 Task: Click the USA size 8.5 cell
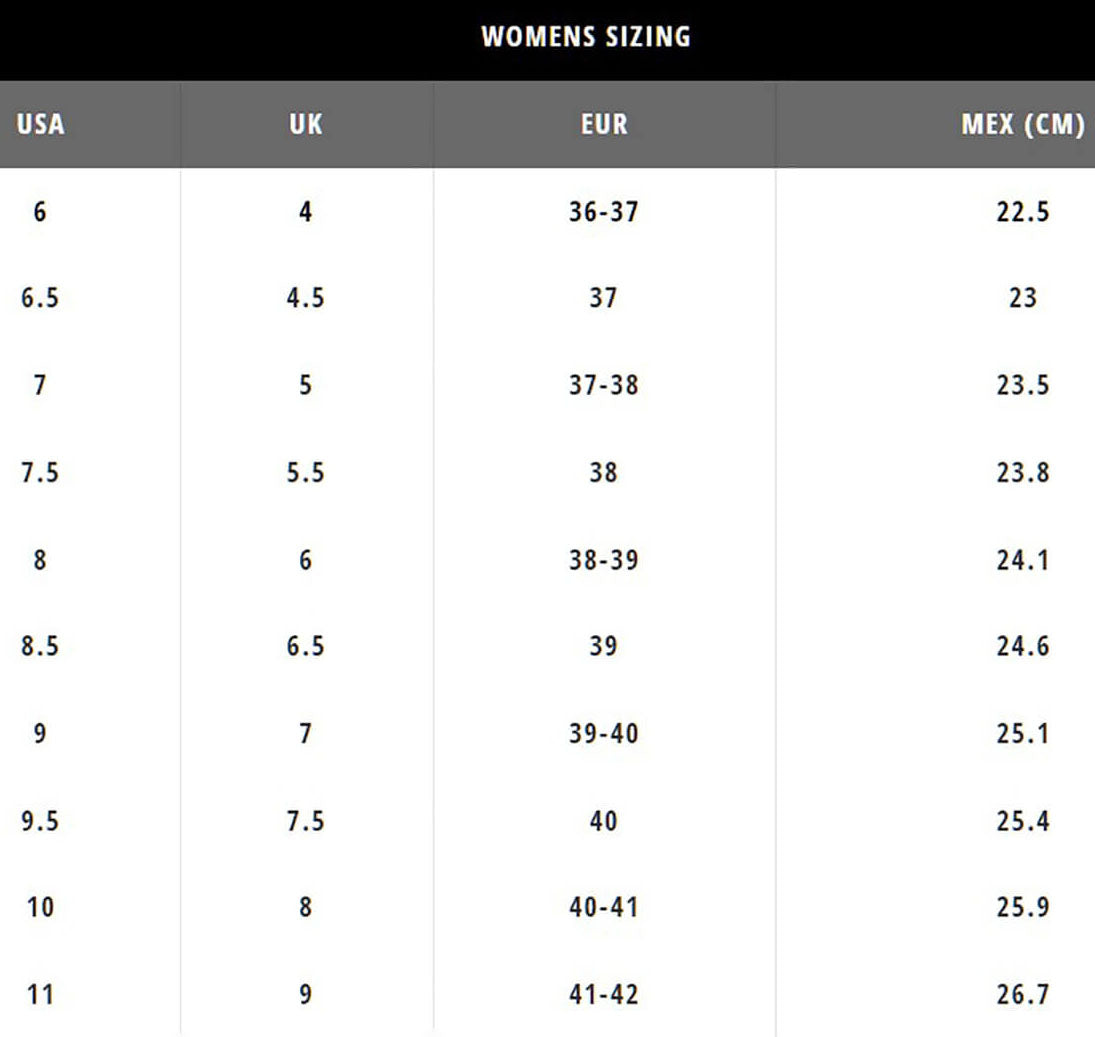(x=40, y=646)
